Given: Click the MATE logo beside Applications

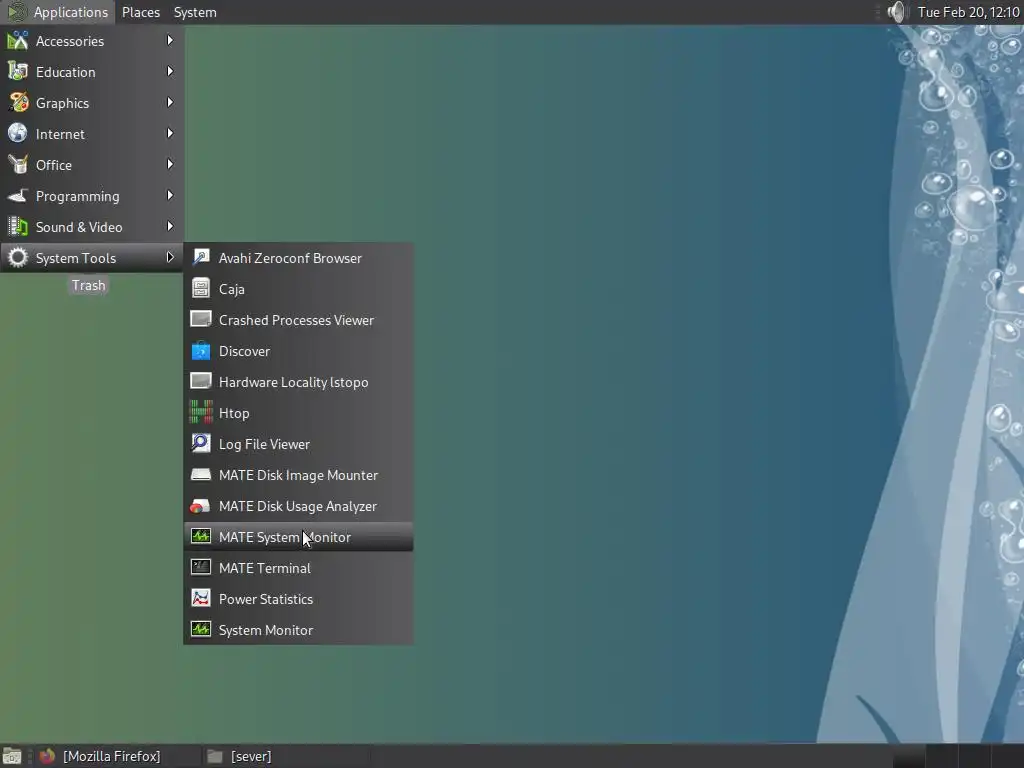Looking at the screenshot, I should [16, 12].
